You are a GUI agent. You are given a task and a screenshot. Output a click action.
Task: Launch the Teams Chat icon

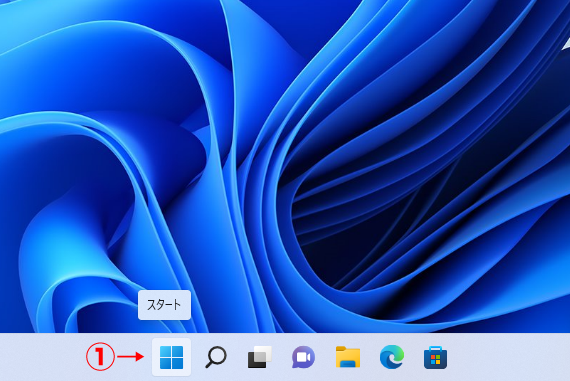[304, 357]
